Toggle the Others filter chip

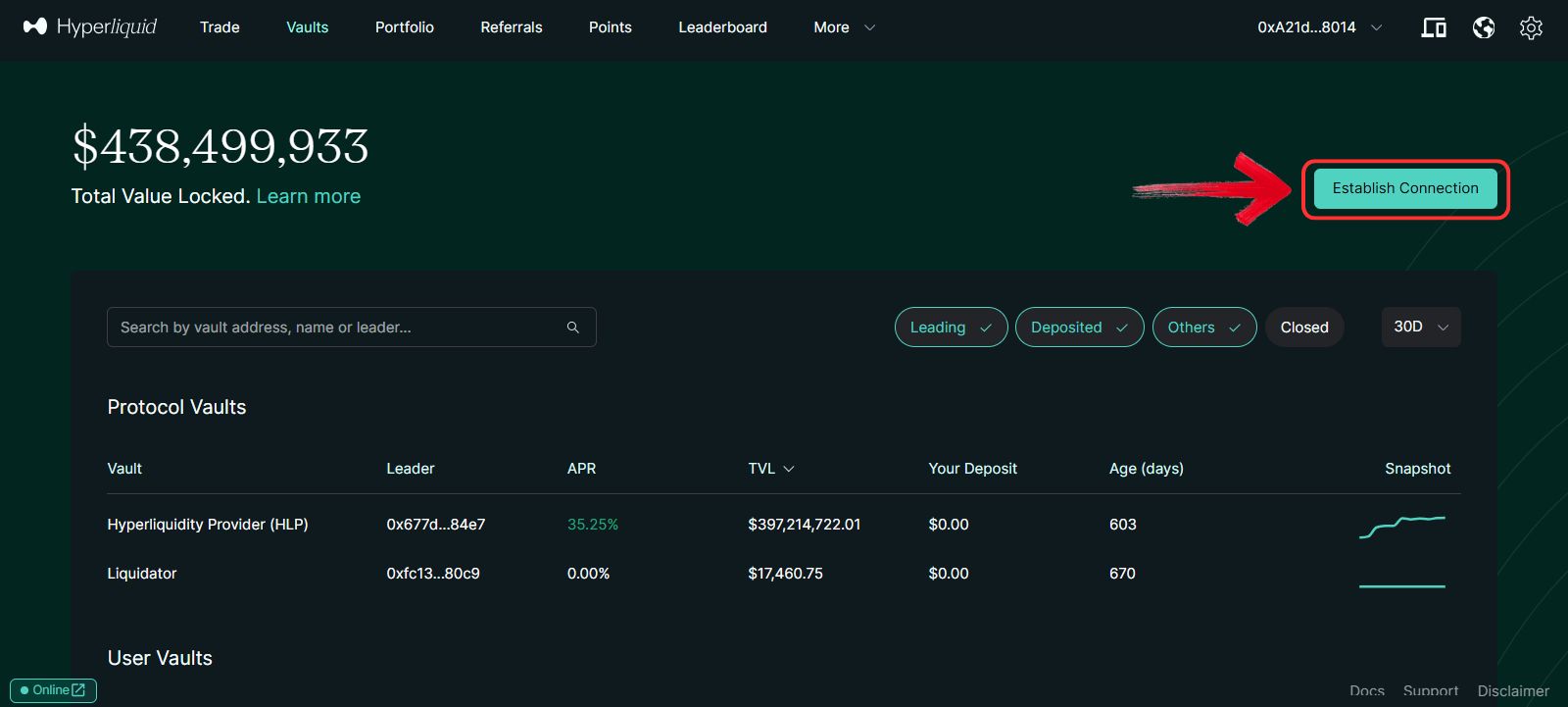(1204, 328)
